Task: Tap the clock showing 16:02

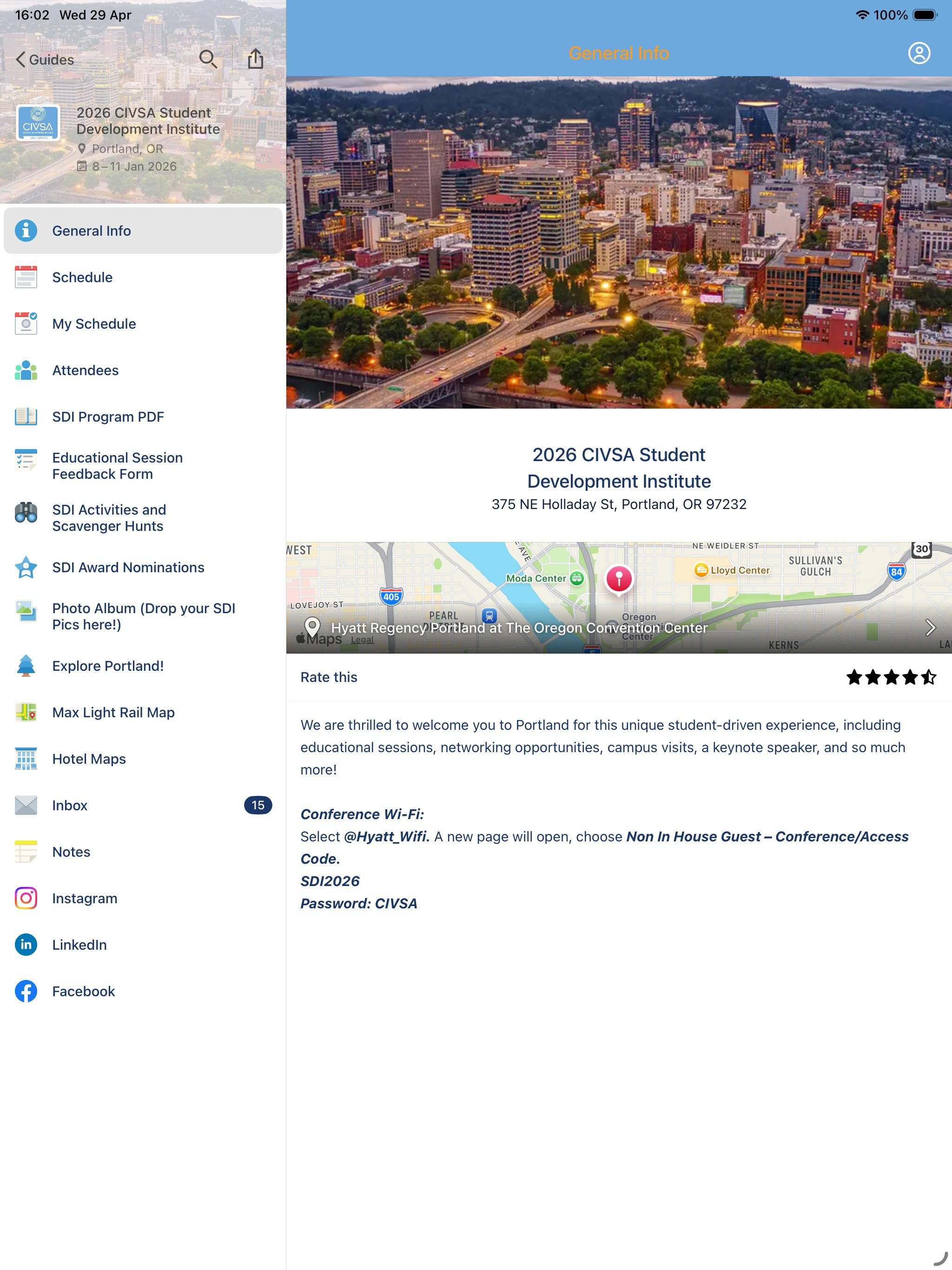Action: click(x=32, y=15)
